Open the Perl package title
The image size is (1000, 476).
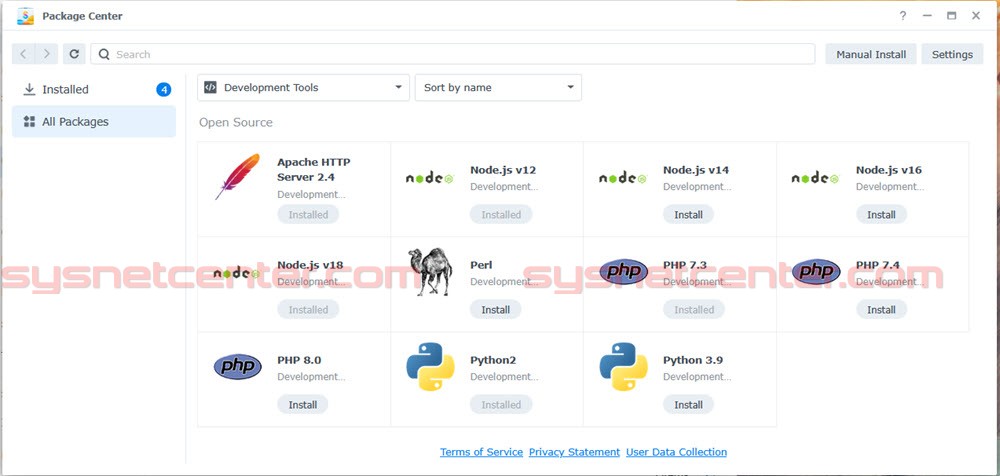pos(481,265)
